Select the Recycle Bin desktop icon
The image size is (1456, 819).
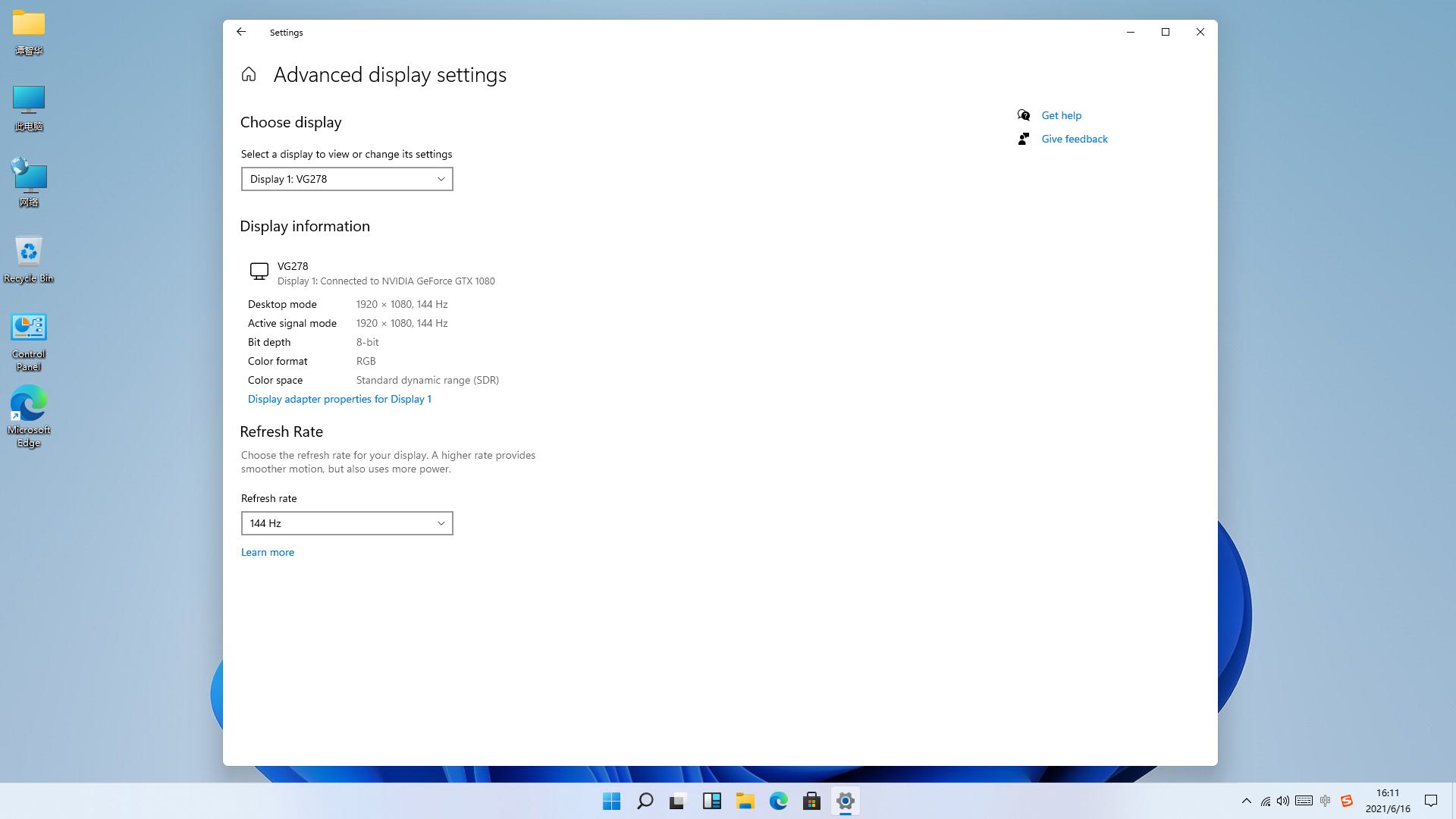click(29, 258)
